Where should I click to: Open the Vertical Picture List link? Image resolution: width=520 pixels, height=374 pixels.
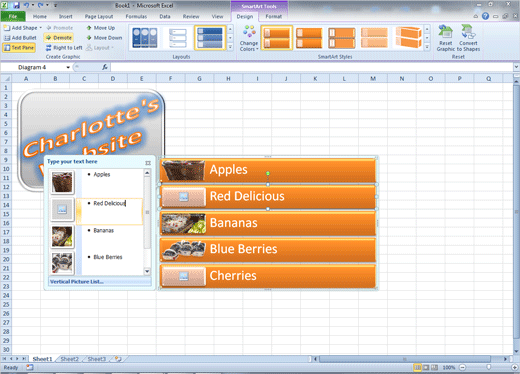[77, 282]
